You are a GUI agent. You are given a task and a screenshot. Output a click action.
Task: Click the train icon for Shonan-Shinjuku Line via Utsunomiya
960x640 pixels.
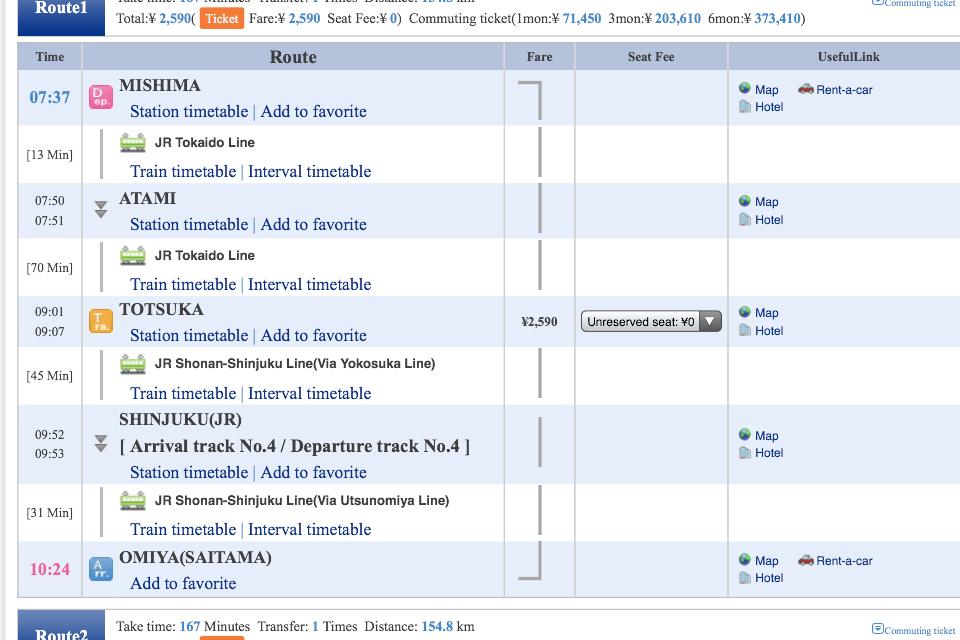click(x=133, y=500)
